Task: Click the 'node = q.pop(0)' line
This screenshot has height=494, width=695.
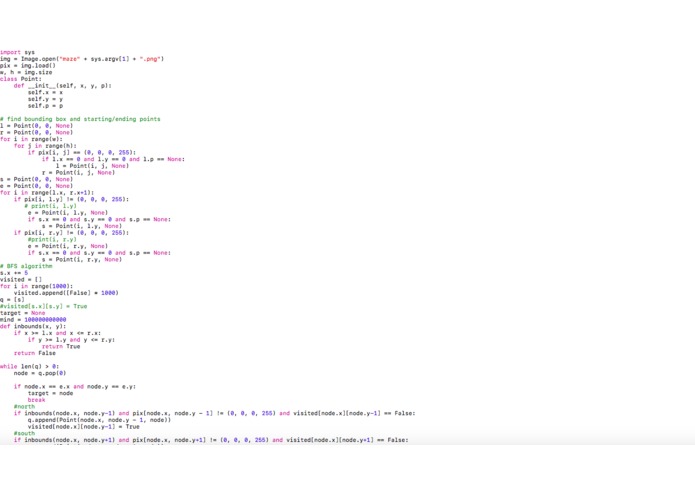Action: [x=40, y=373]
